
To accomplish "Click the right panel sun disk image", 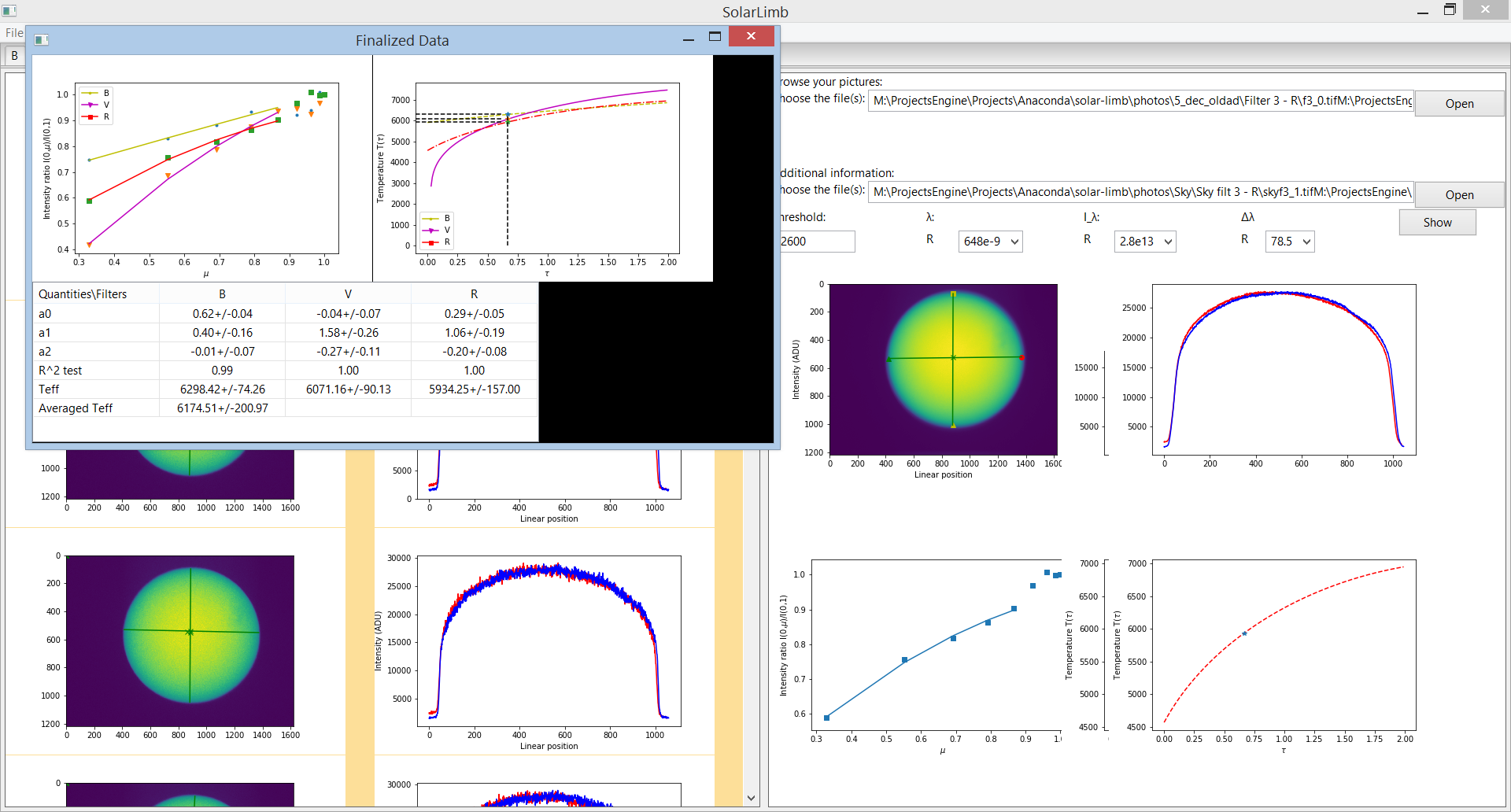I will (944, 369).
